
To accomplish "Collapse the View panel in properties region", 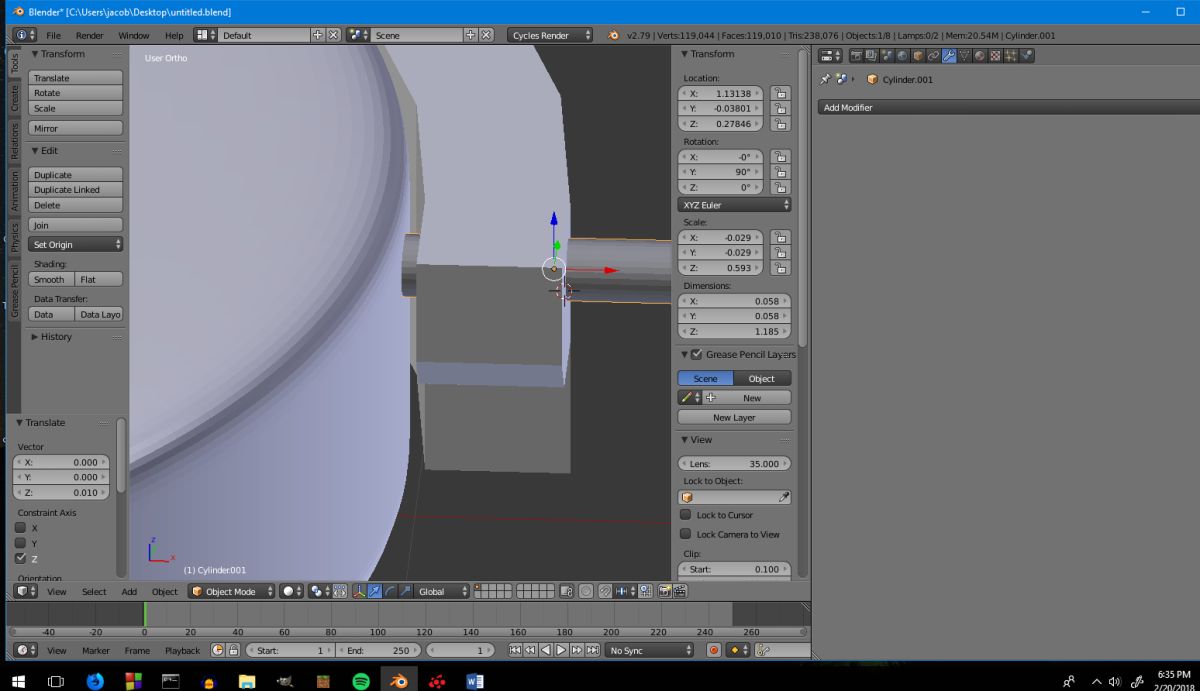I will click(696, 440).
